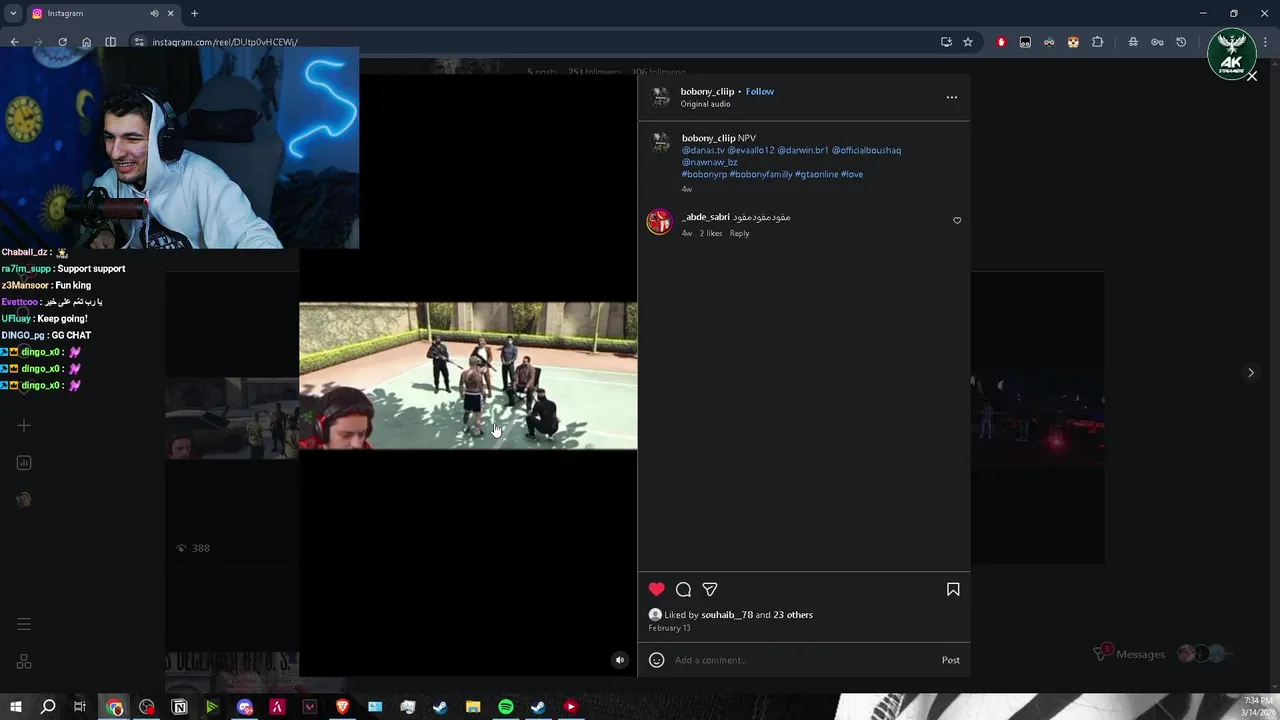Open the Valorant icon on the taskbar

[310, 707]
